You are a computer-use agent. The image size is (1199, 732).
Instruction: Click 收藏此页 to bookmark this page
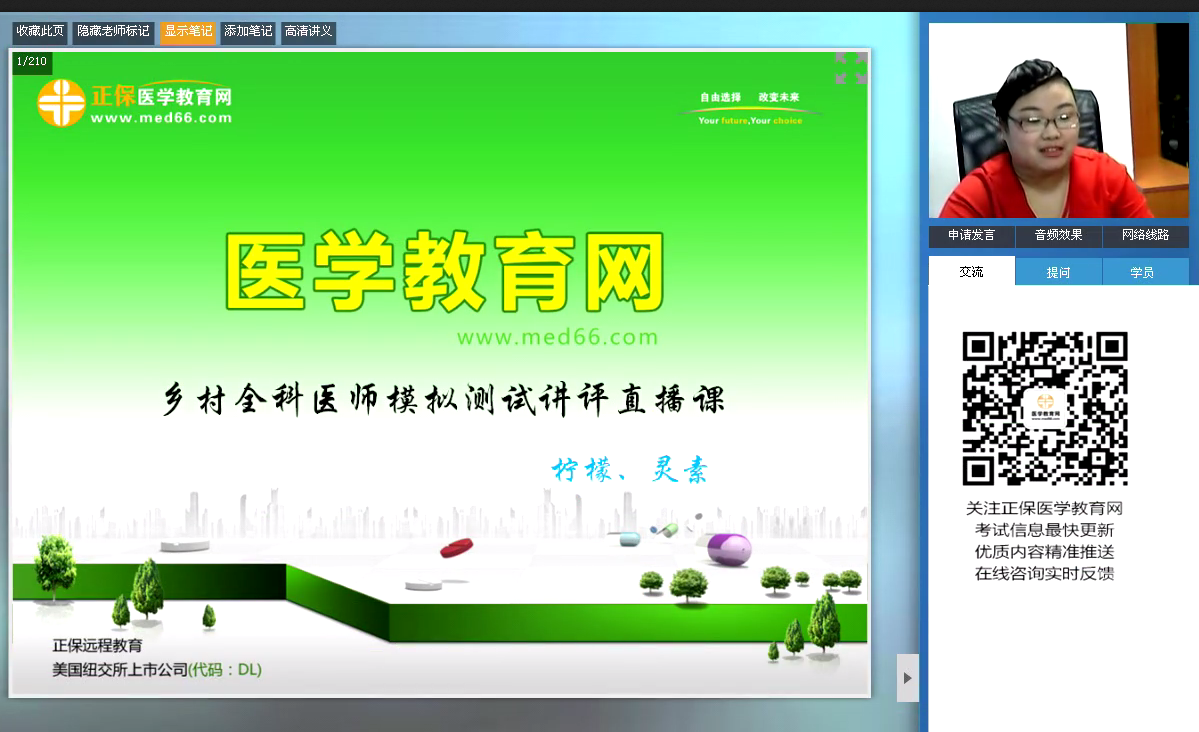(x=40, y=32)
